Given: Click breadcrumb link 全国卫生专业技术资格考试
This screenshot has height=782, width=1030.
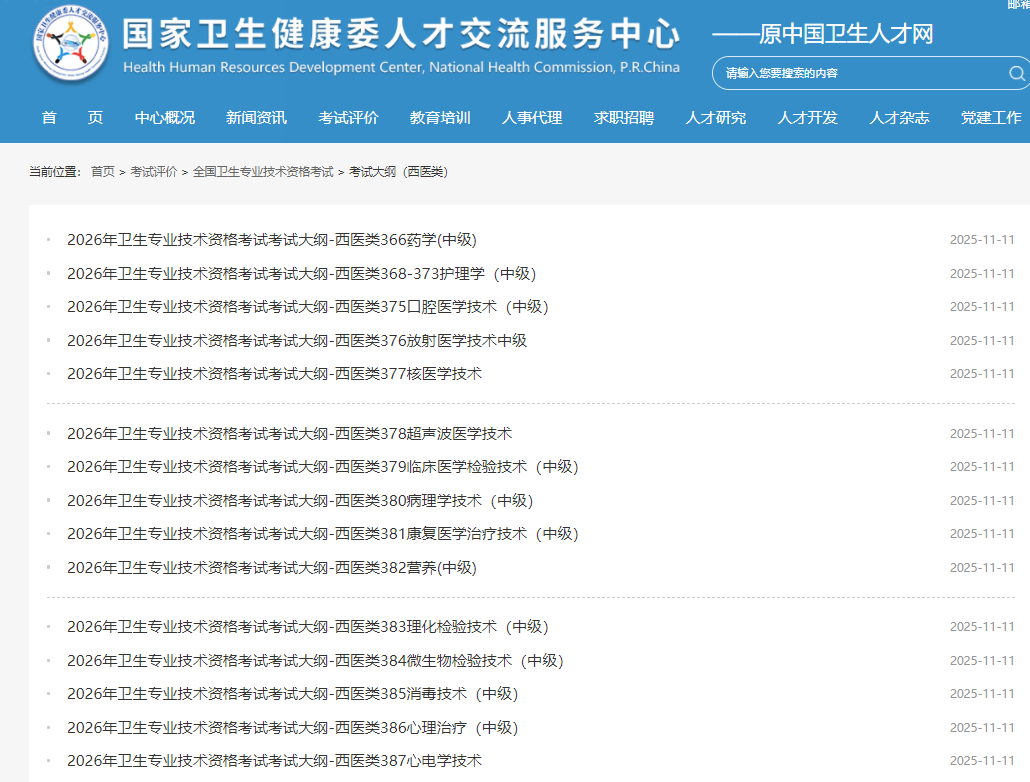Looking at the screenshot, I should [x=263, y=172].
